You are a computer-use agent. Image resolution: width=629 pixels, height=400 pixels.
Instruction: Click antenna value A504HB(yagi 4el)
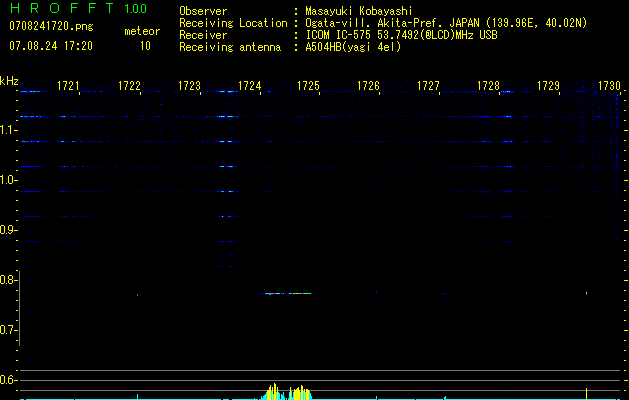353,47
